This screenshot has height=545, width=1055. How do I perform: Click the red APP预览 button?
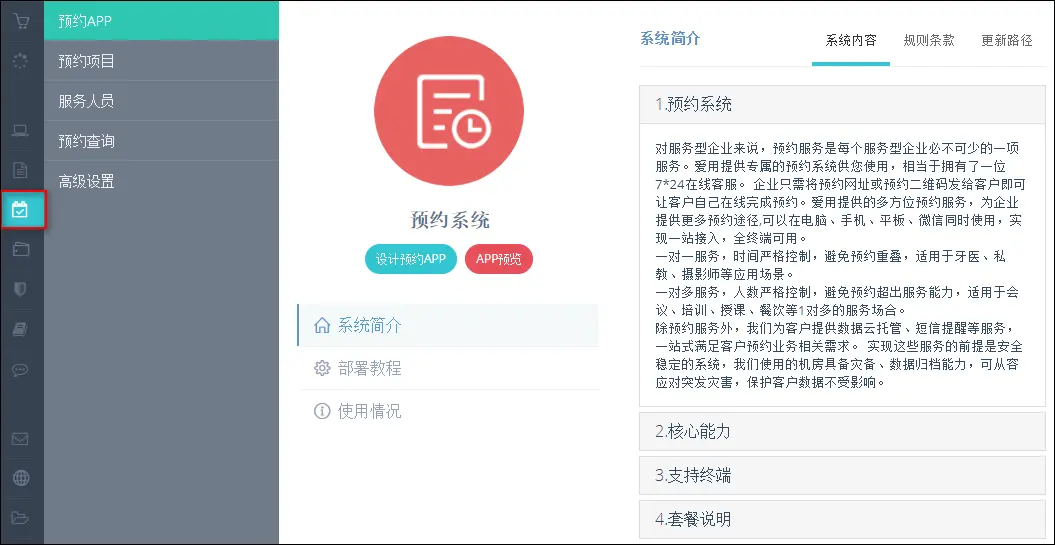[x=499, y=259]
